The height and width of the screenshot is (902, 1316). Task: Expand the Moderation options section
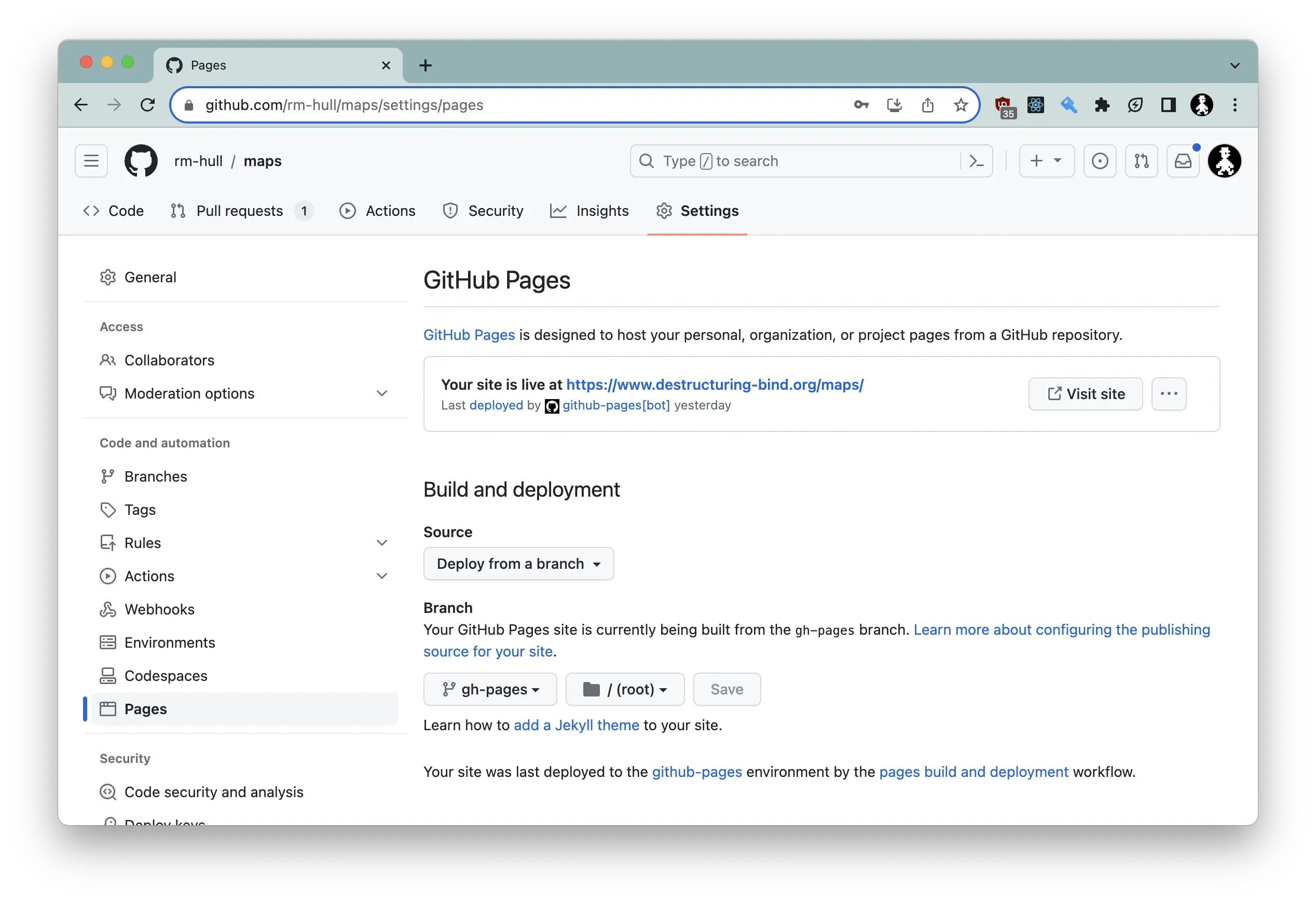coord(381,393)
